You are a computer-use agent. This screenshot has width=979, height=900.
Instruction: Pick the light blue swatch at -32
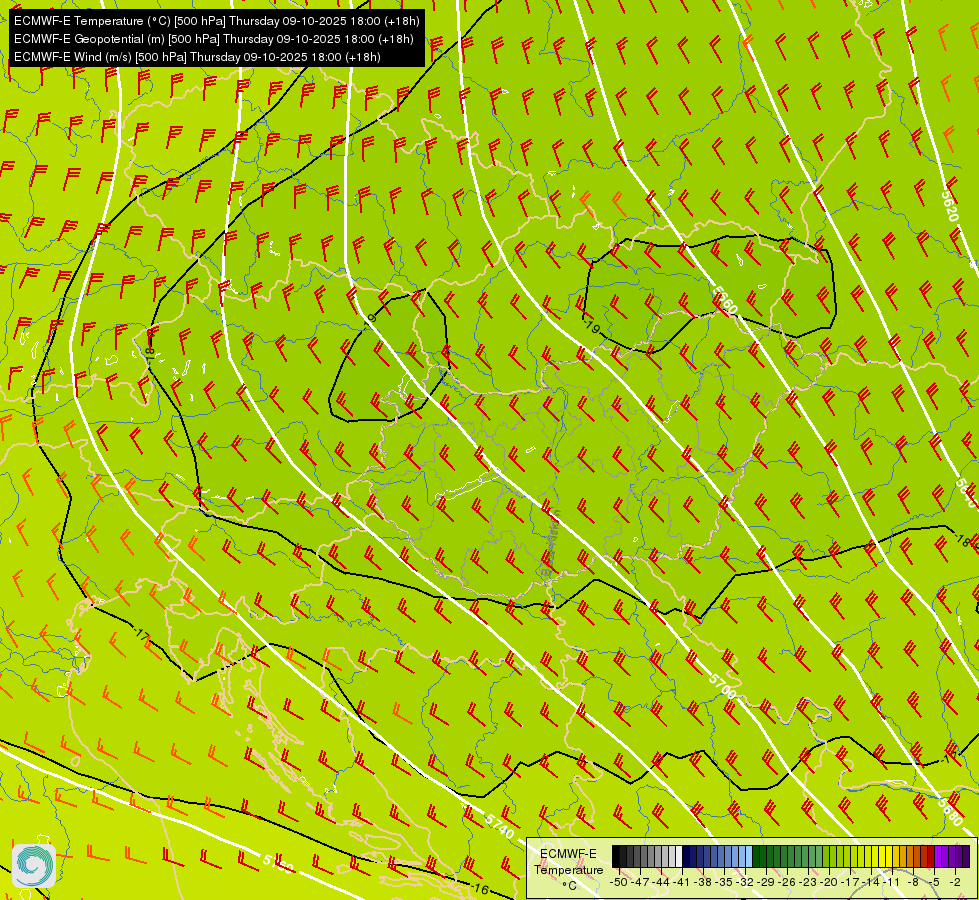tap(749, 856)
